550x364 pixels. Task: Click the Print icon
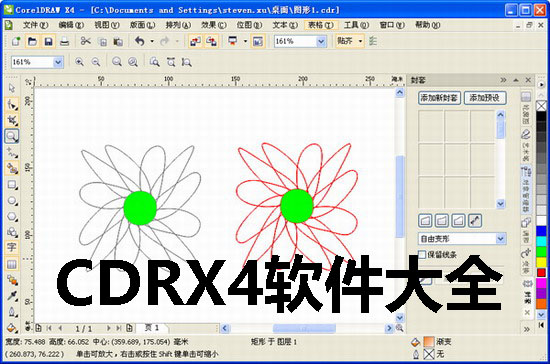[x=64, y=41]
